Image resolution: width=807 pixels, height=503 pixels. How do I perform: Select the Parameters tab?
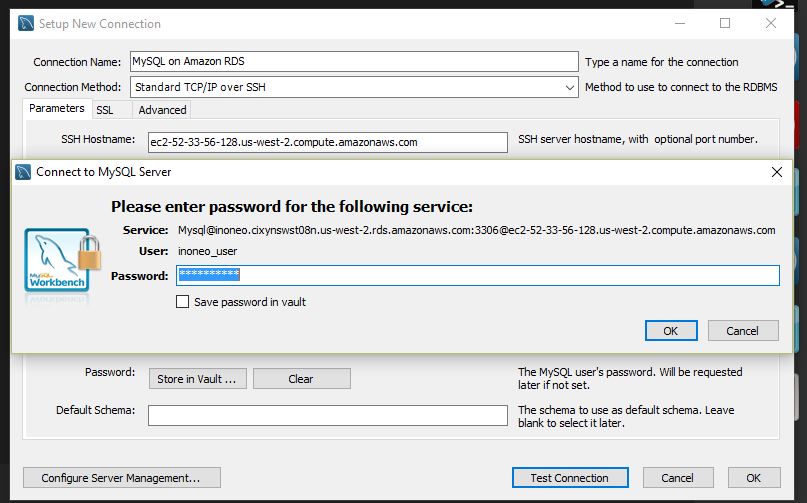57,109
